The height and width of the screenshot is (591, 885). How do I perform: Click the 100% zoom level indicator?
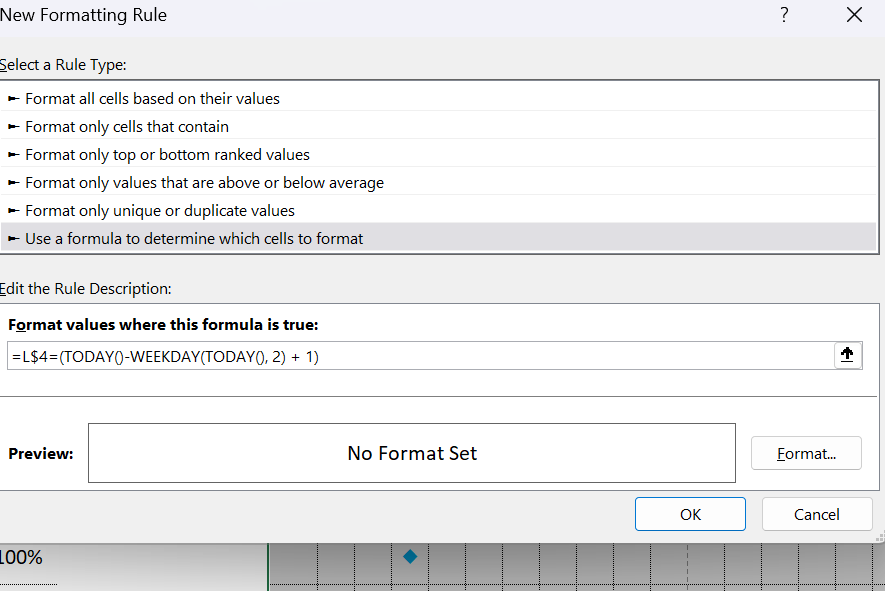21,557
